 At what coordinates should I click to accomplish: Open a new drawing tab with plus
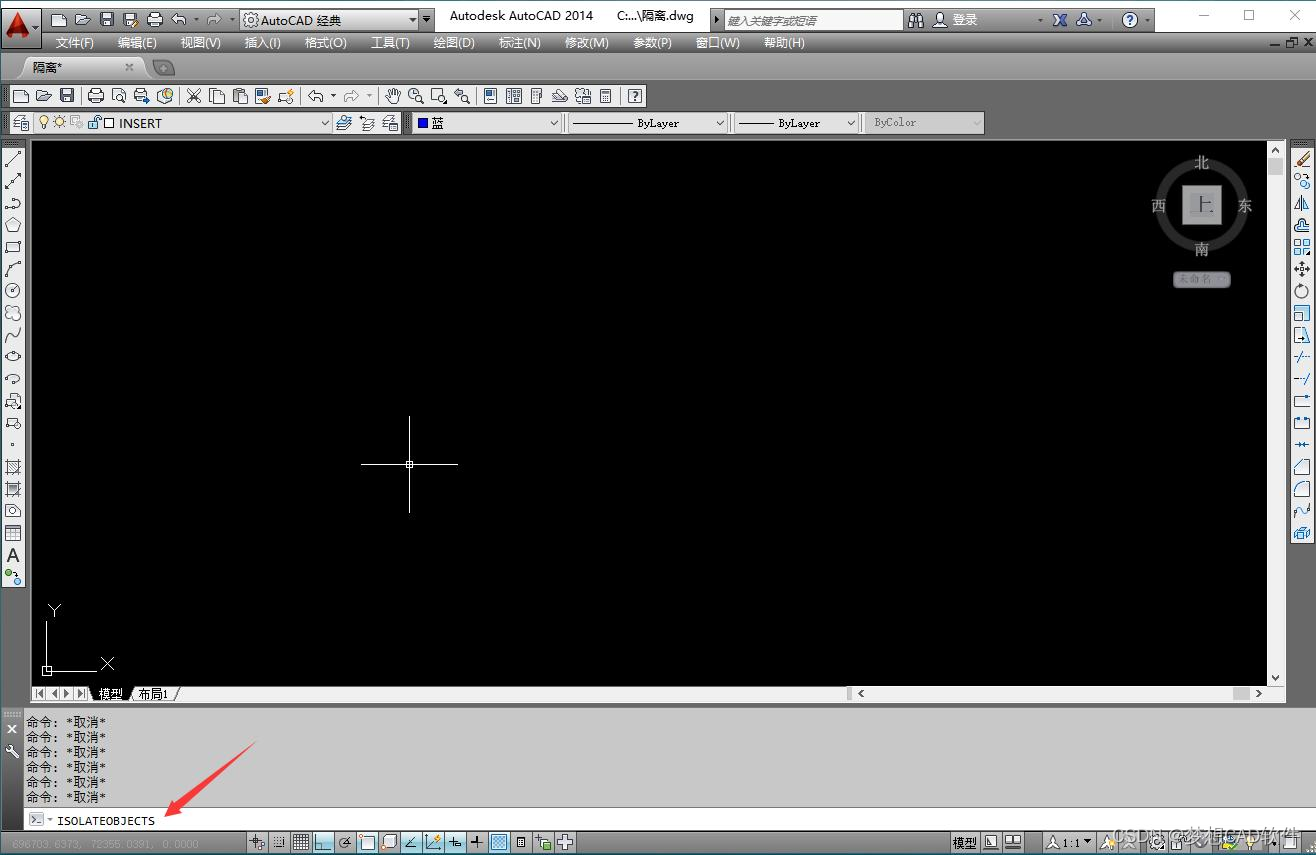coord(163,67)
